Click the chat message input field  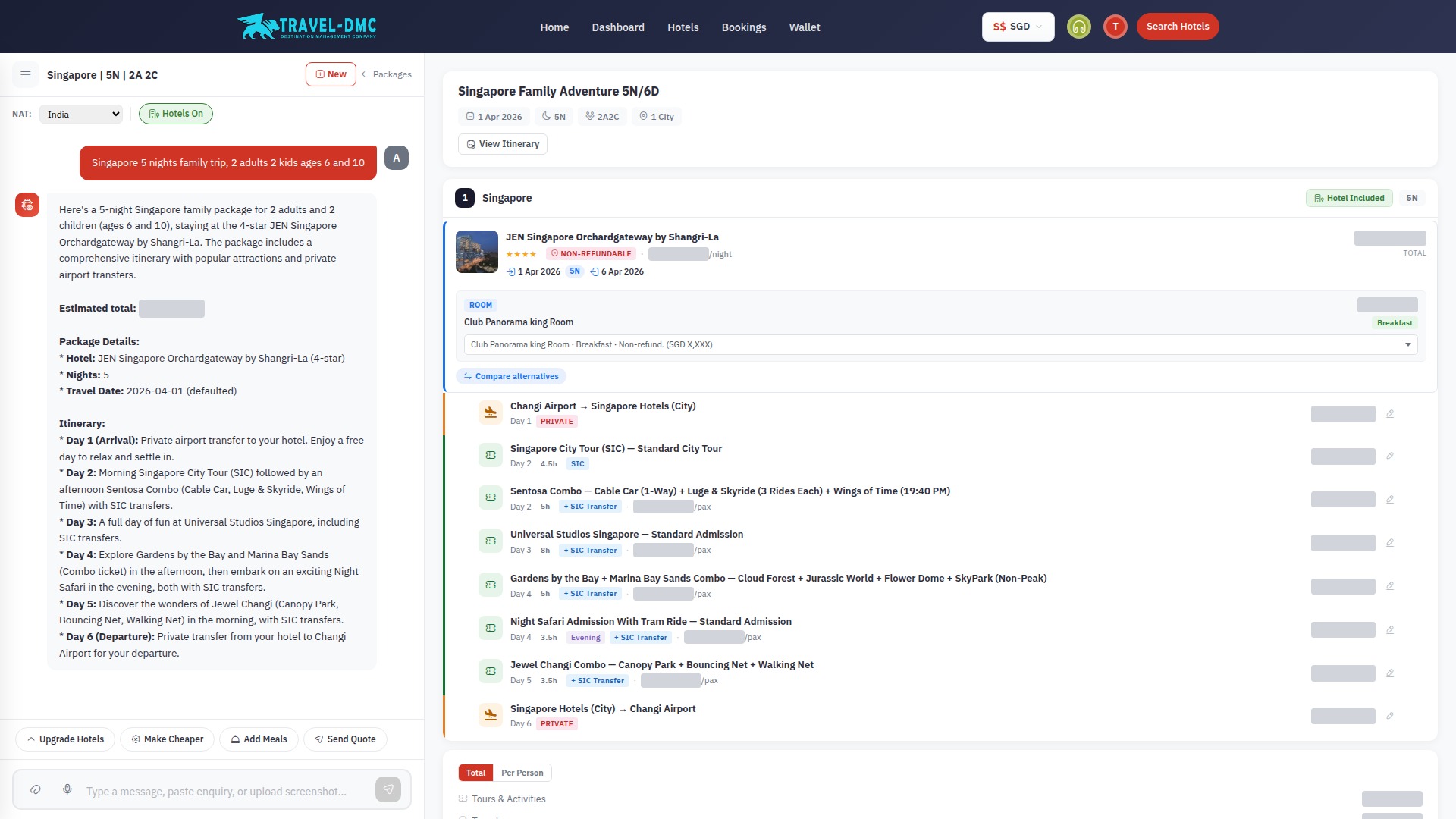coord(220,789)
